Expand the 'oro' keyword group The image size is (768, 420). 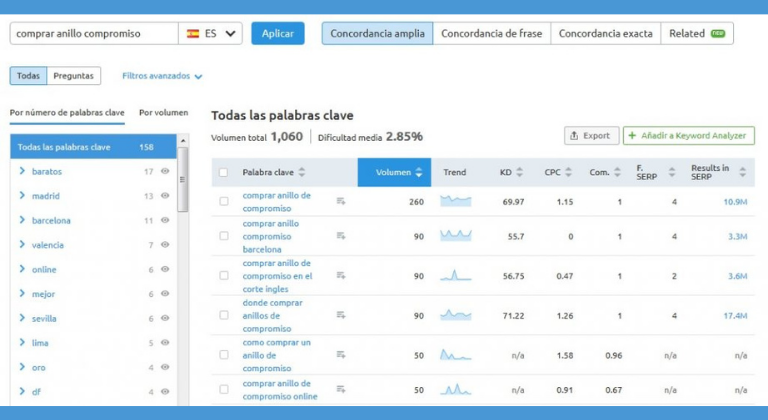[22, 367]
